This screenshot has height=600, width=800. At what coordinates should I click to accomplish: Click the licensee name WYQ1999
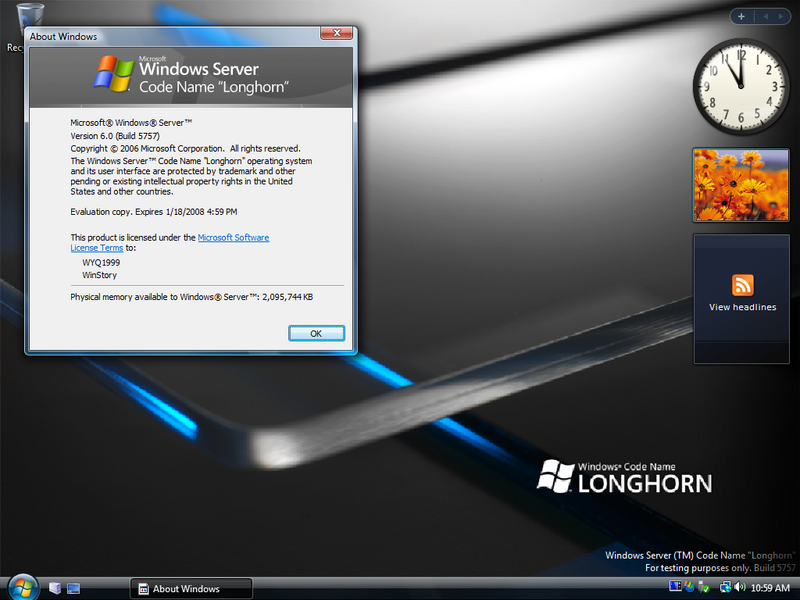101,262
